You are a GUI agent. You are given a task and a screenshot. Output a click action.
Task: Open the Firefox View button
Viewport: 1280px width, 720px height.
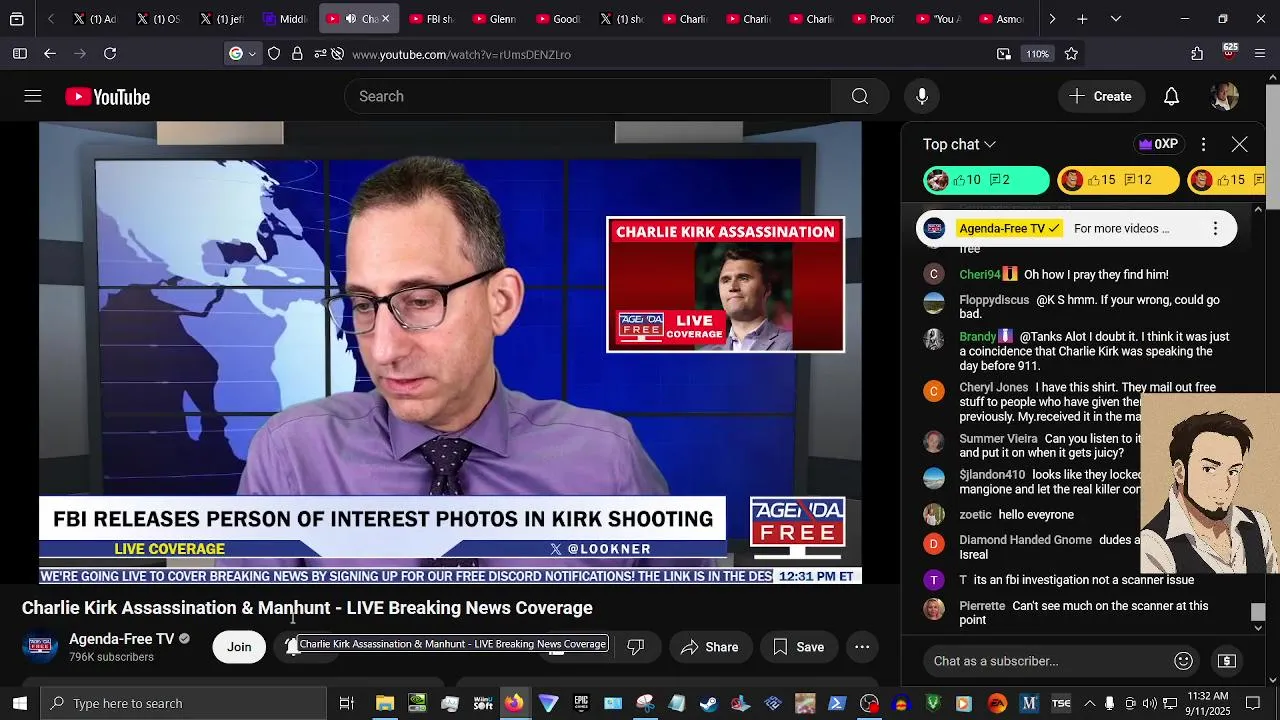click(16, 19)
